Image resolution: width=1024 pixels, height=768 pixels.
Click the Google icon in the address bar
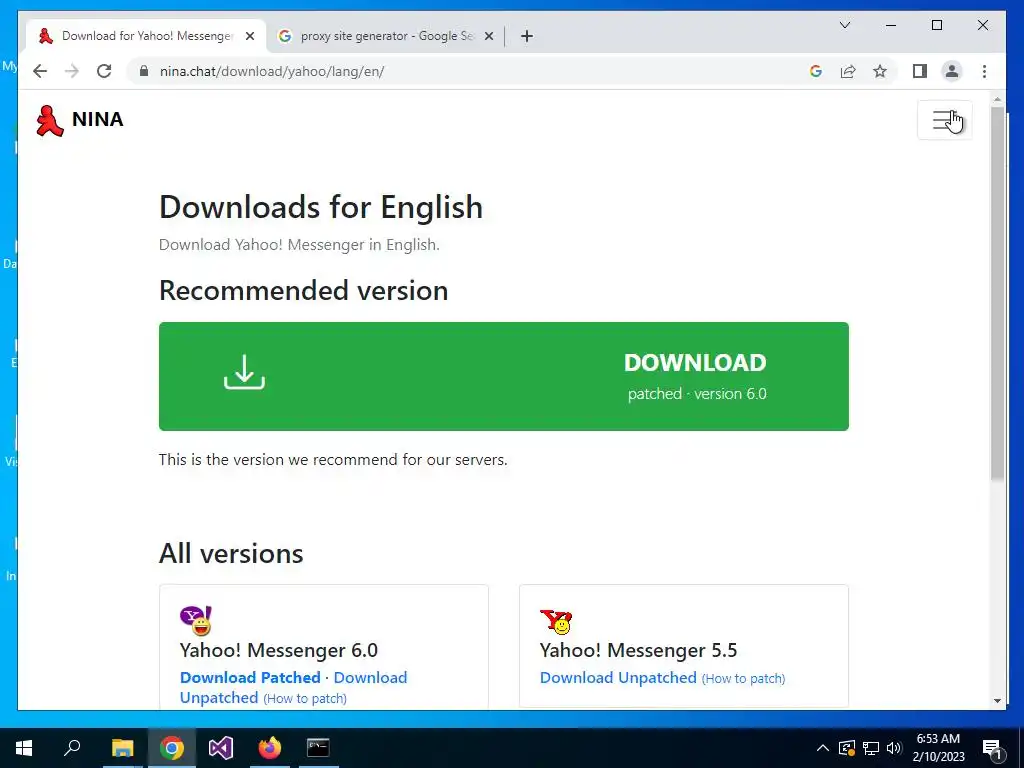(816, 71)
